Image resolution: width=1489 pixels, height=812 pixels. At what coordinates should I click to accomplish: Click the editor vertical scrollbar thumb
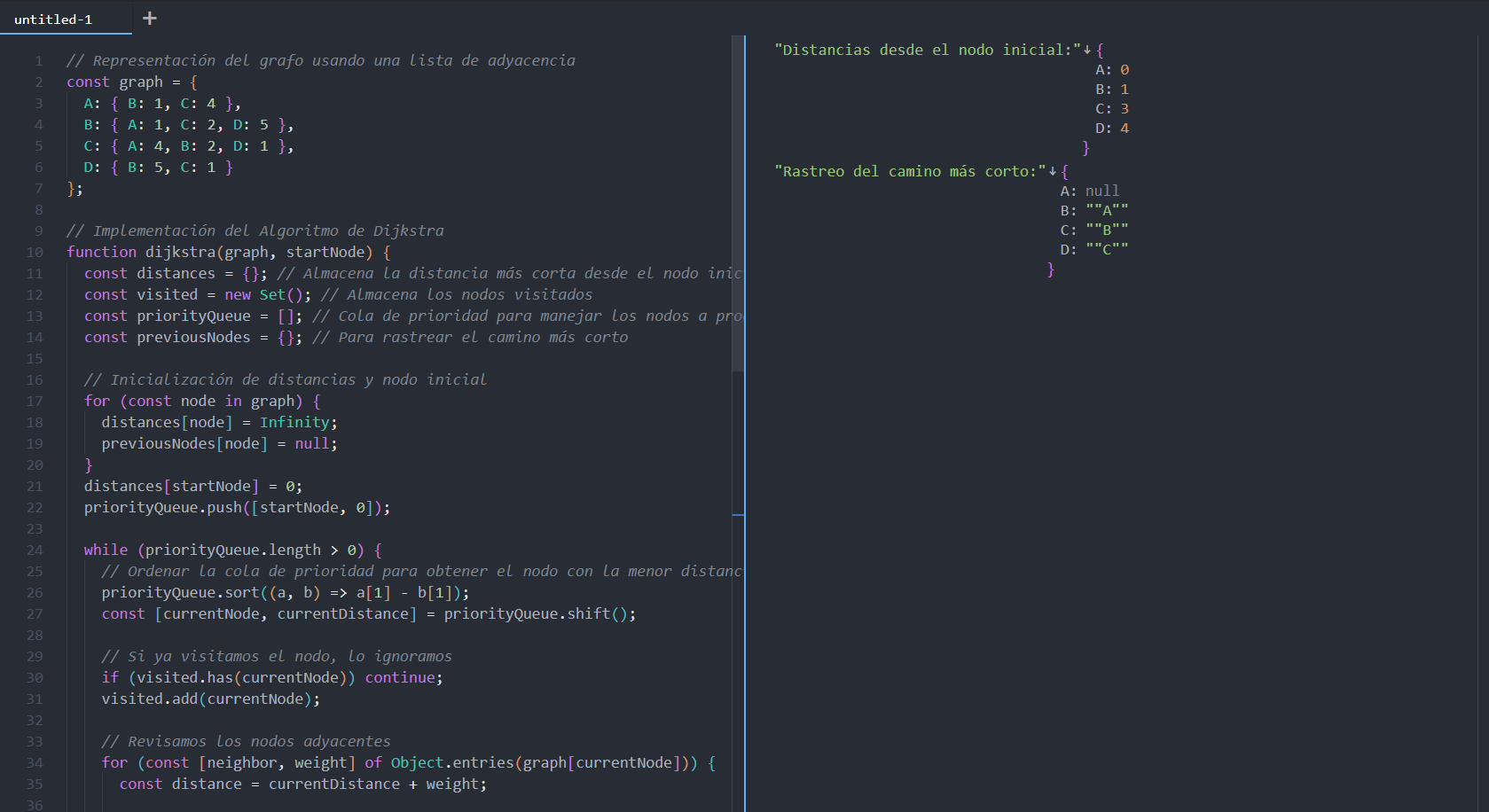click(738, 203)
